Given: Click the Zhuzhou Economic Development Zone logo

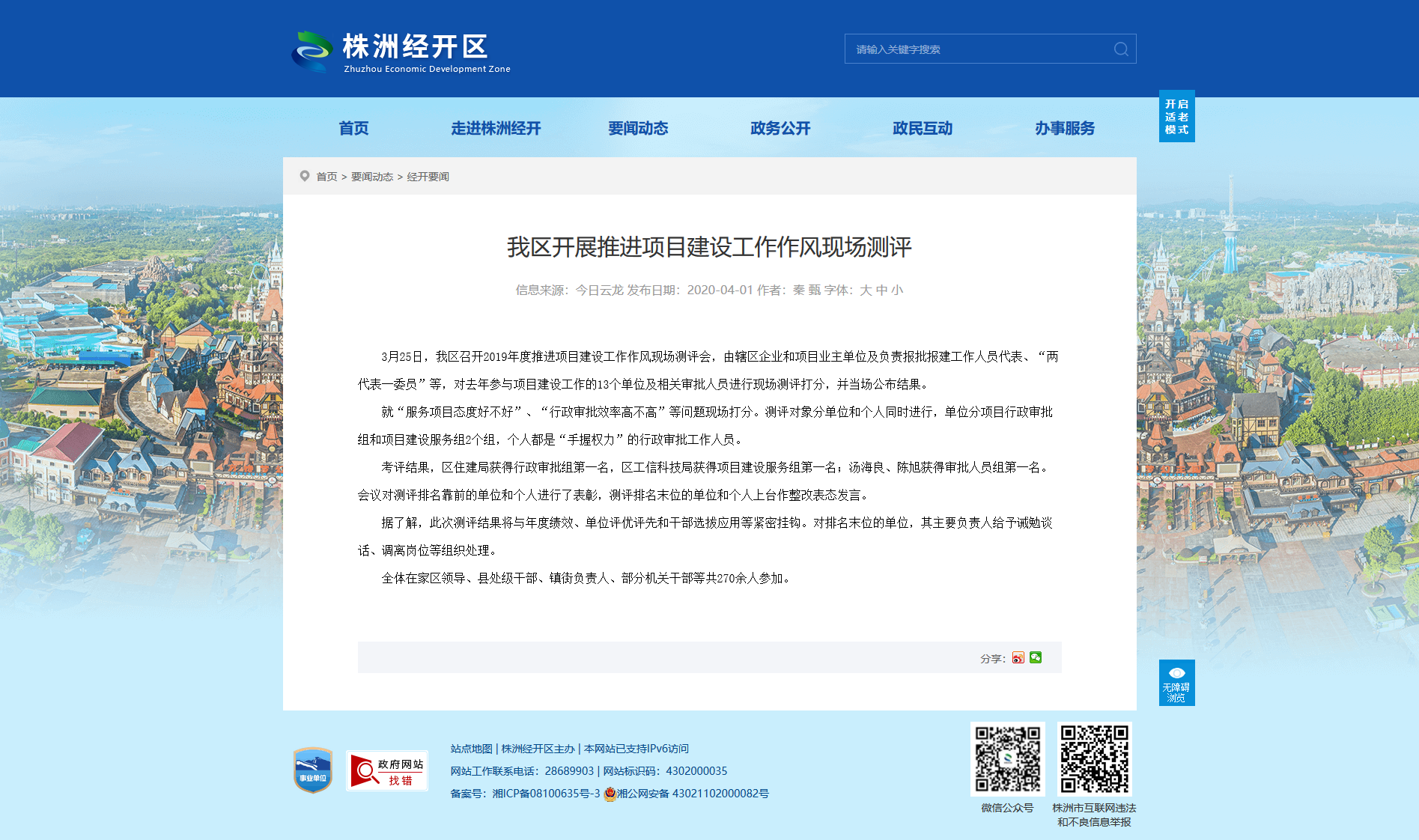Looking at the screenshot, I should click(x=401, y=51).
